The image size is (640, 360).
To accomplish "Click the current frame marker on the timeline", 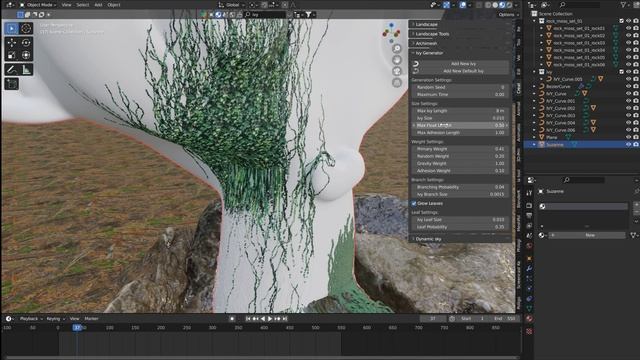I will (77, 327).
